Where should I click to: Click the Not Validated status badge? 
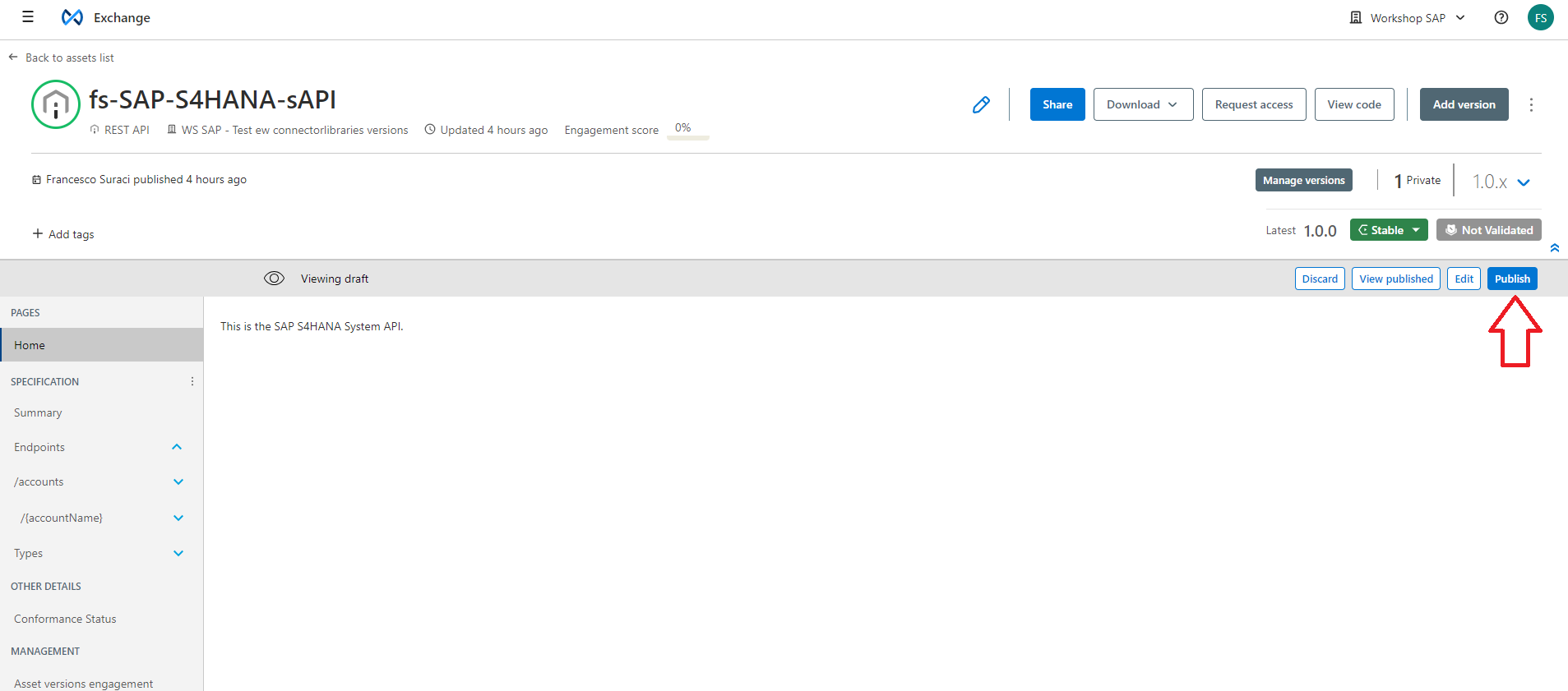coord(1489,230)
